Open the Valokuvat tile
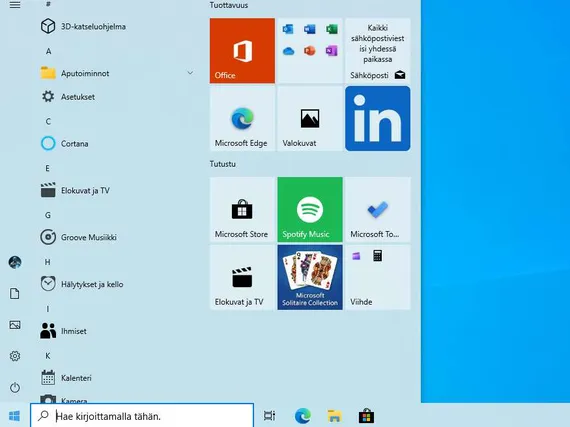Viewport: 570px width, 427px height. click(310, 118)
